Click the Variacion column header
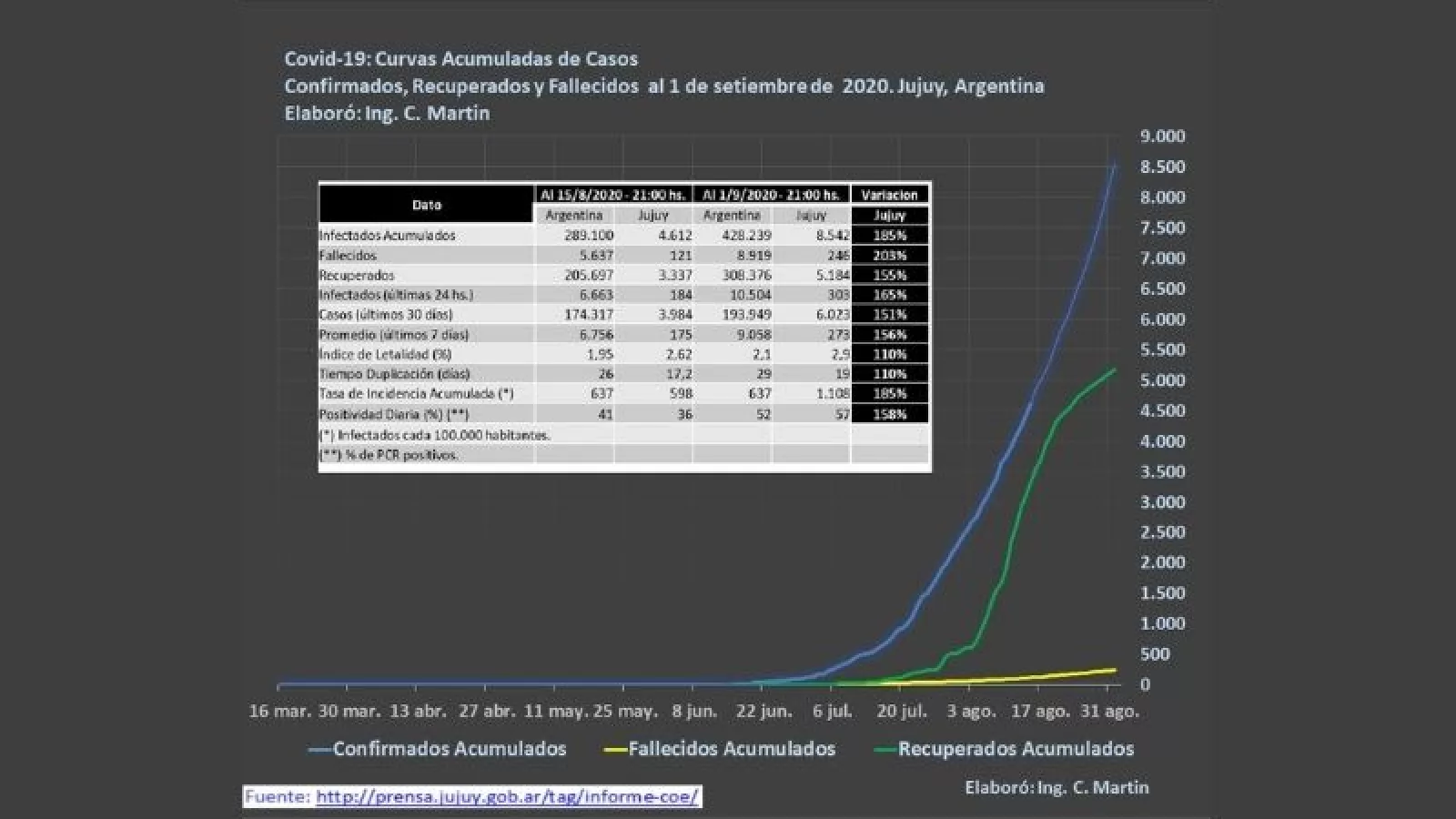Screen dimensions: 1456x819 pos(889,195)
